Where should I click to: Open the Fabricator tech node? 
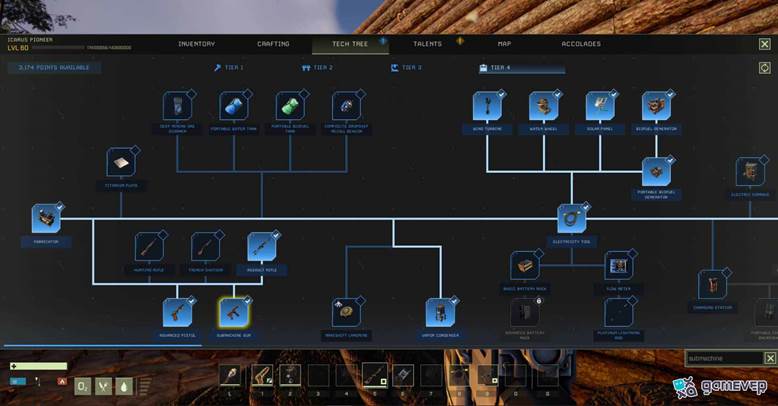pos(46,218)
